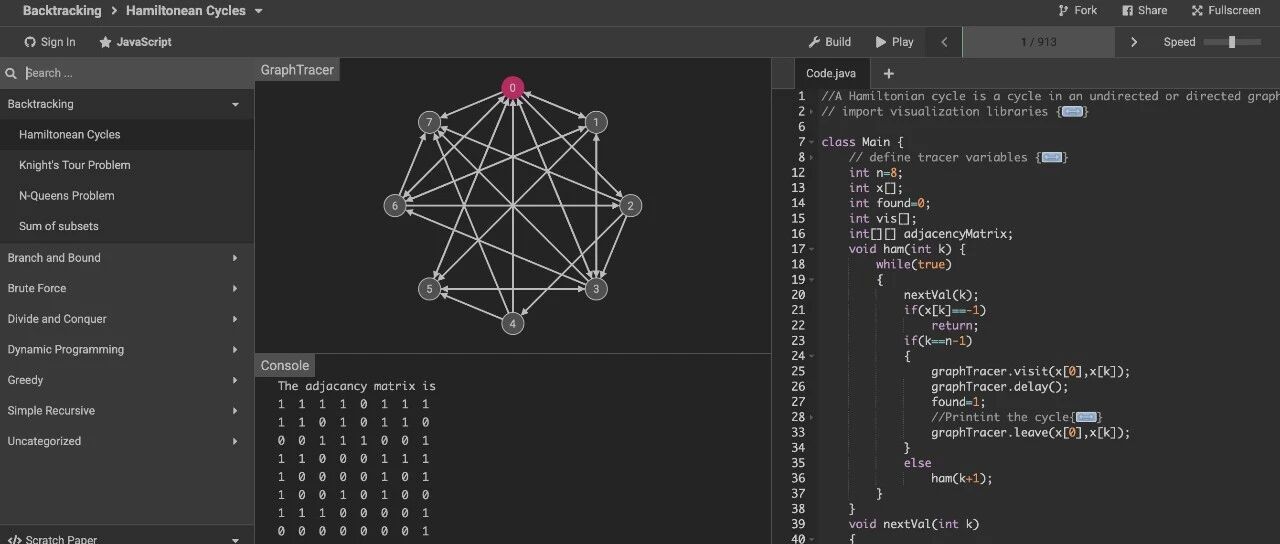Expand the Divide and Conquer category
The image size is (1280, 544).
click(x=127, y=319)
